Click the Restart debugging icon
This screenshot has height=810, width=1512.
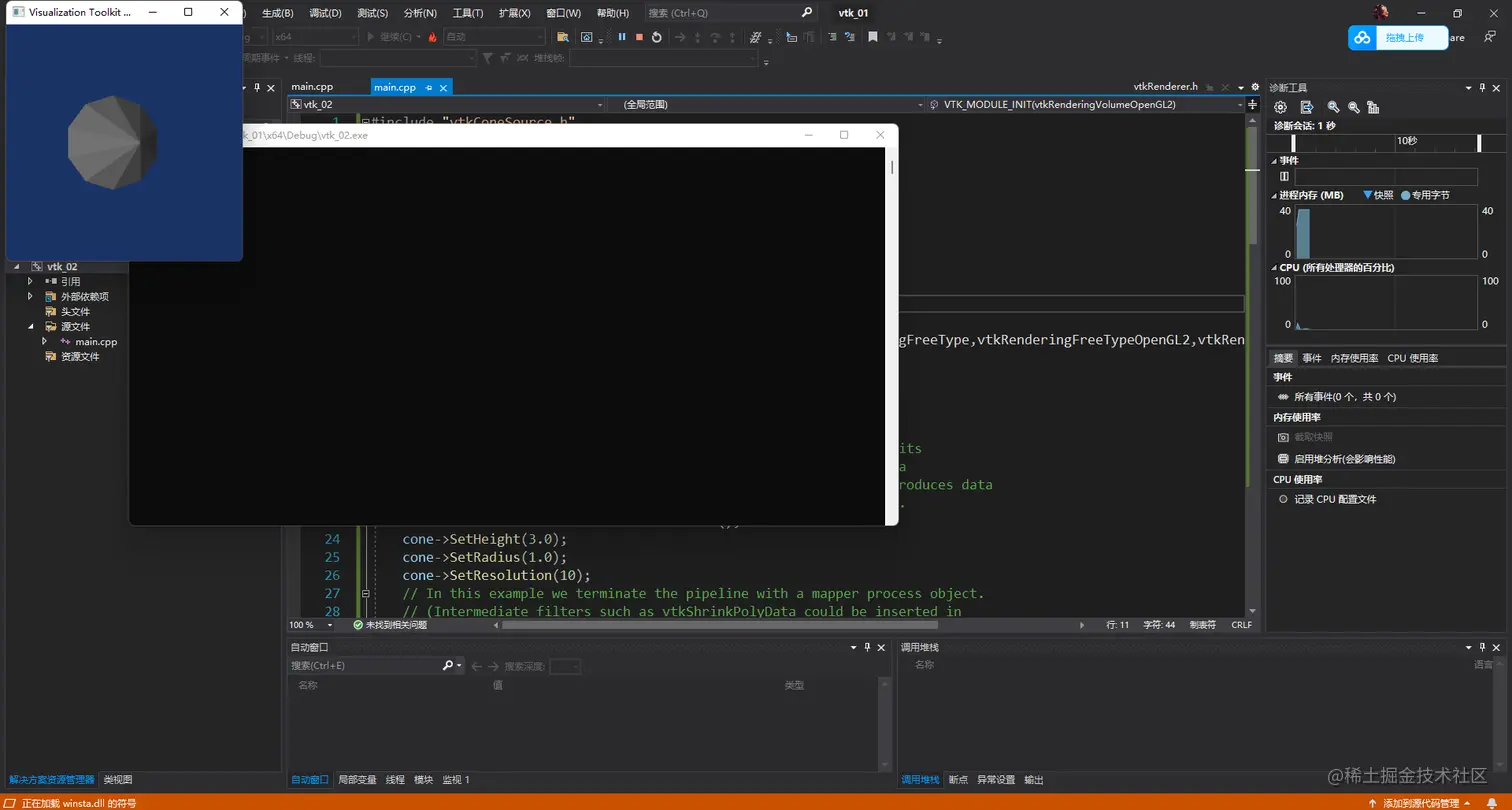[656, 37]
